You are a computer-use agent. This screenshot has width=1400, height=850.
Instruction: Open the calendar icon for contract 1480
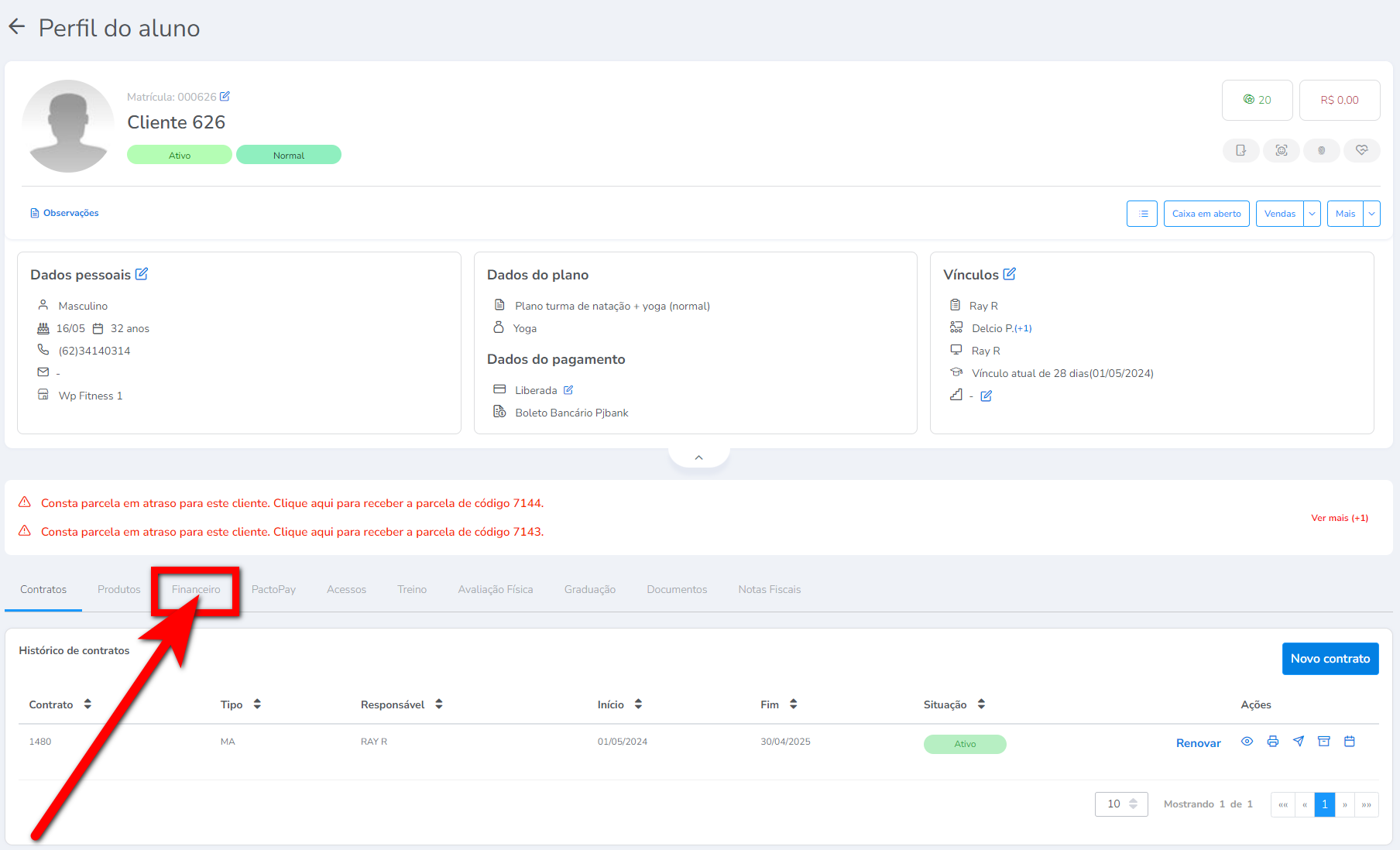[x=1350, y=742]
